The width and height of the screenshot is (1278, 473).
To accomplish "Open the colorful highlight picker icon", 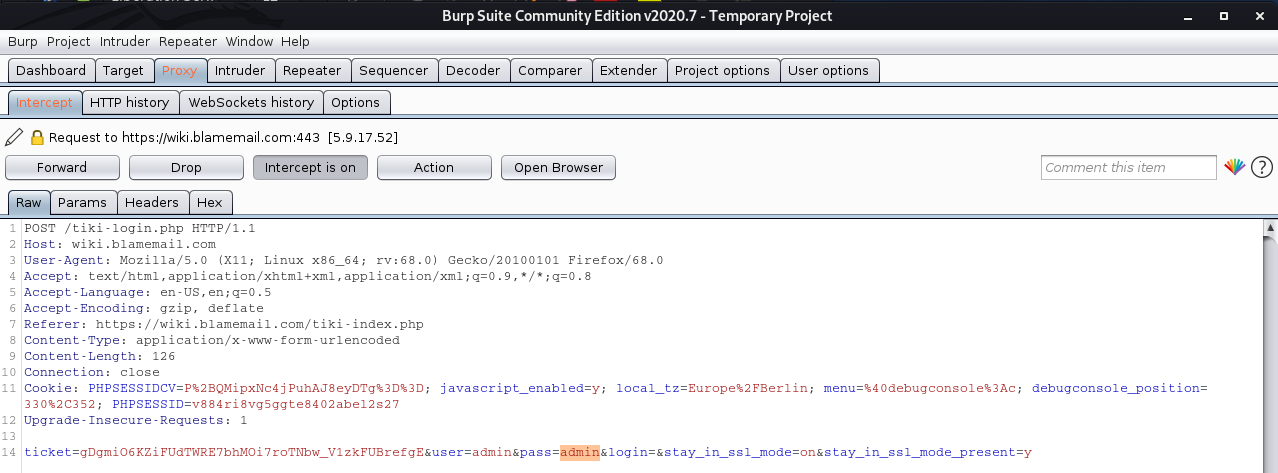I will (1235, 167).
